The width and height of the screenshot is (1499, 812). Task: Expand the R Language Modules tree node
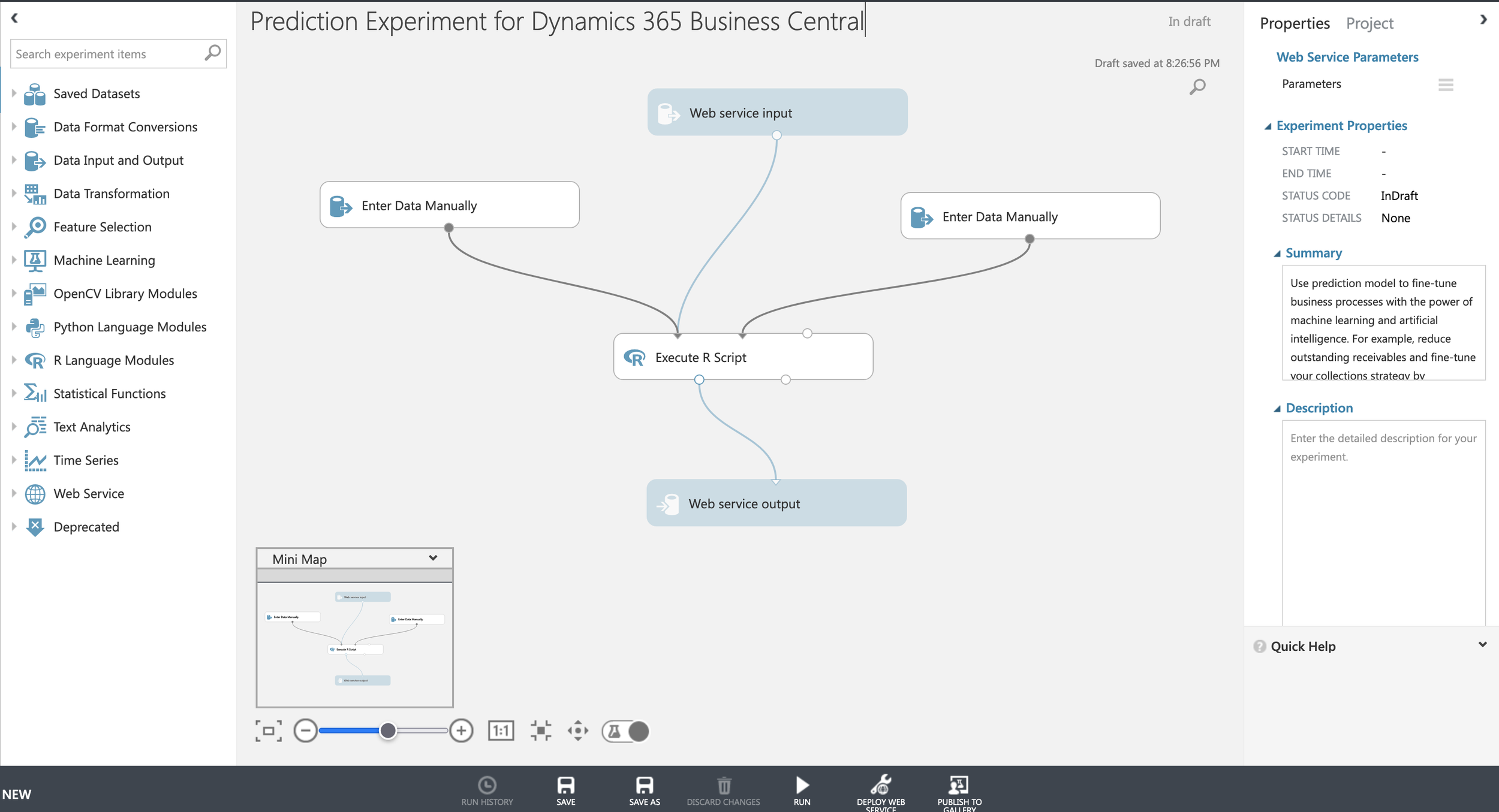click(x=14, y=360)
